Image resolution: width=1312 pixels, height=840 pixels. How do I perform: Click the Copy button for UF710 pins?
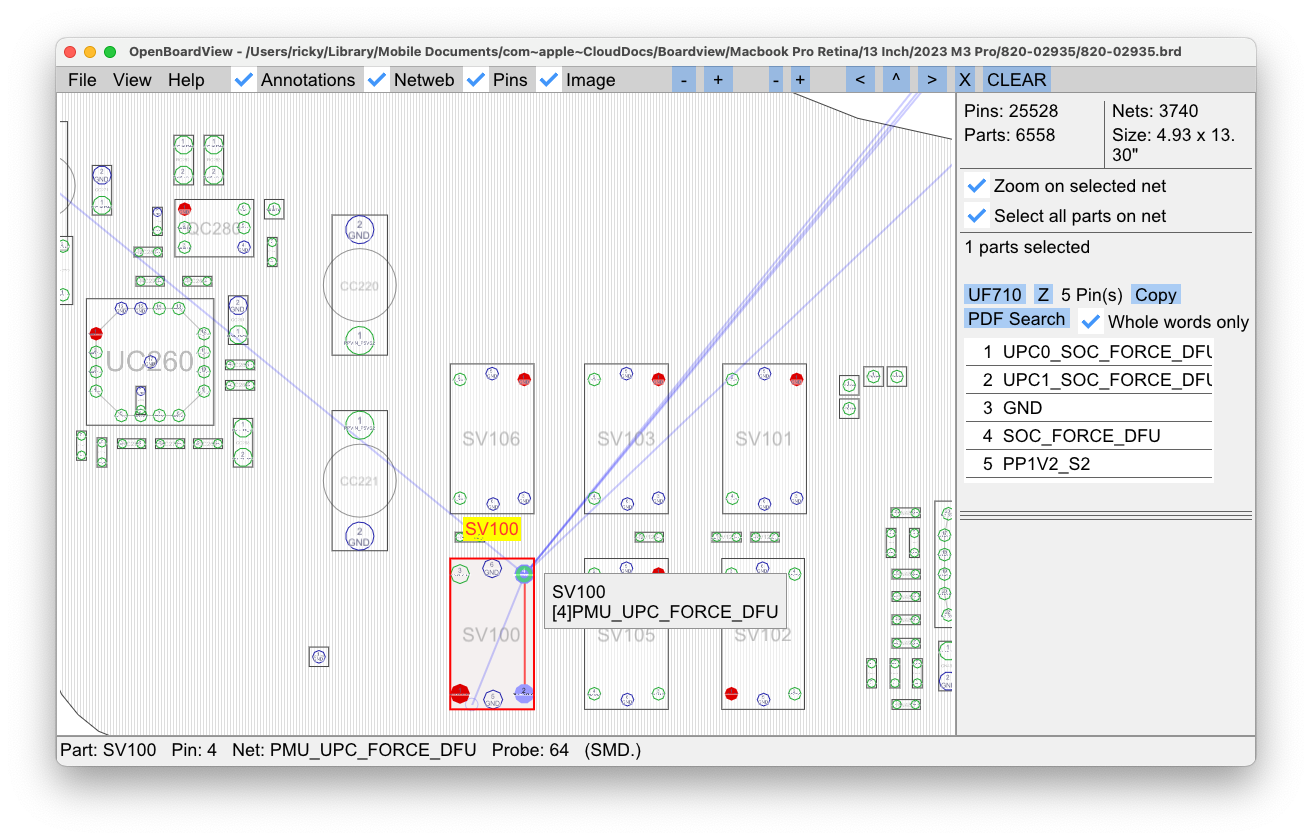click(x=1155, y=294)
